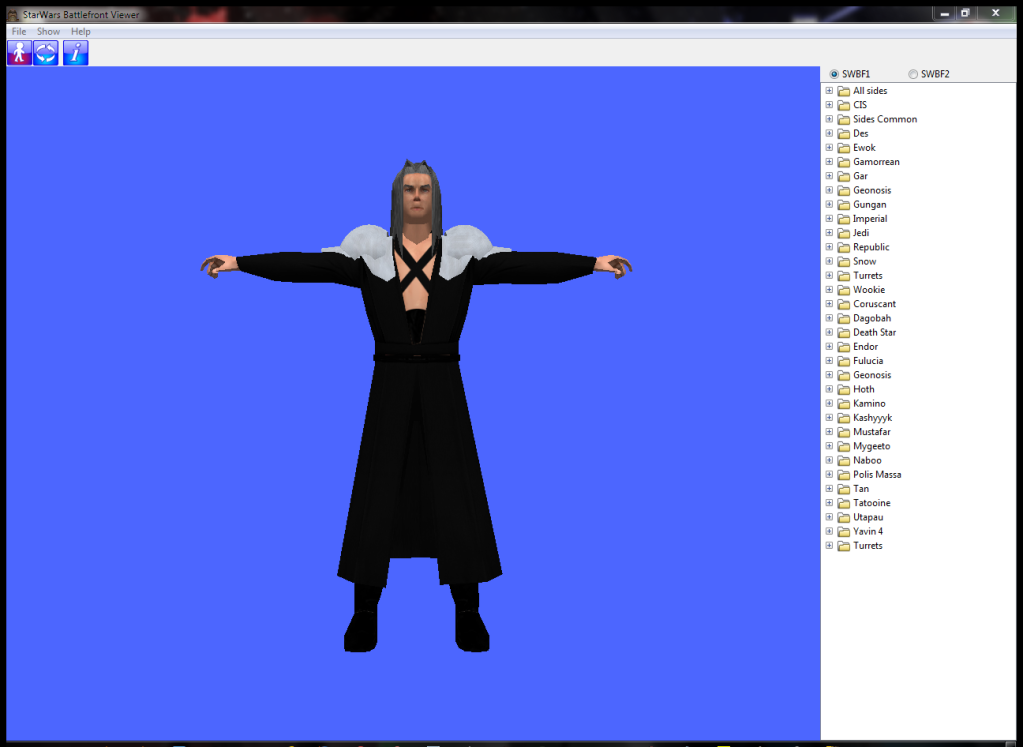Viewport: 1023px width, 747px height.
Task: Click the Jedi folder icon
Action: (844, 234)
